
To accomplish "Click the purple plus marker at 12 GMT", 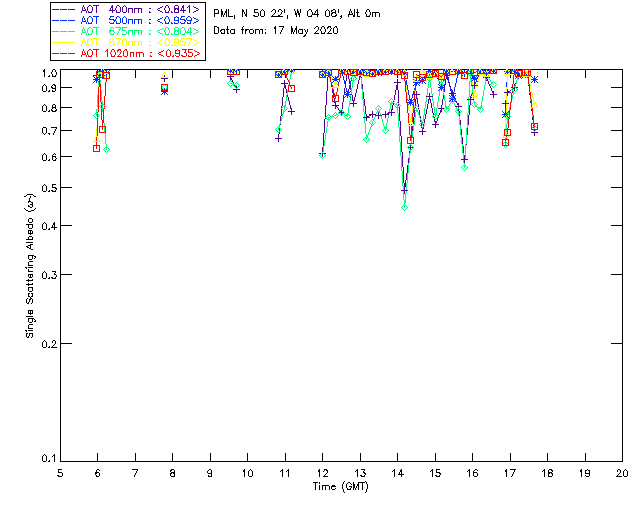I will [x=322, y=155].
